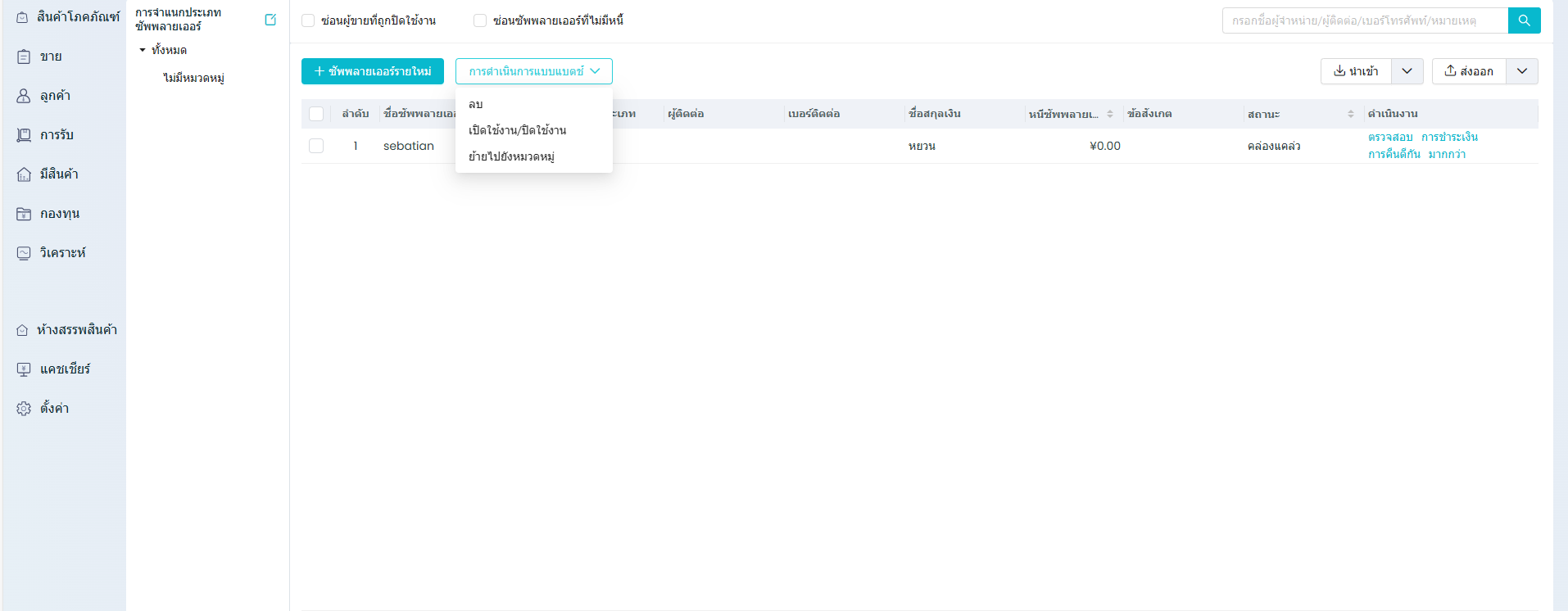Viewport: 1568px width, 611px height.
Task: Expand the arrow next to นำเข้า
Action: (1407, 71)
